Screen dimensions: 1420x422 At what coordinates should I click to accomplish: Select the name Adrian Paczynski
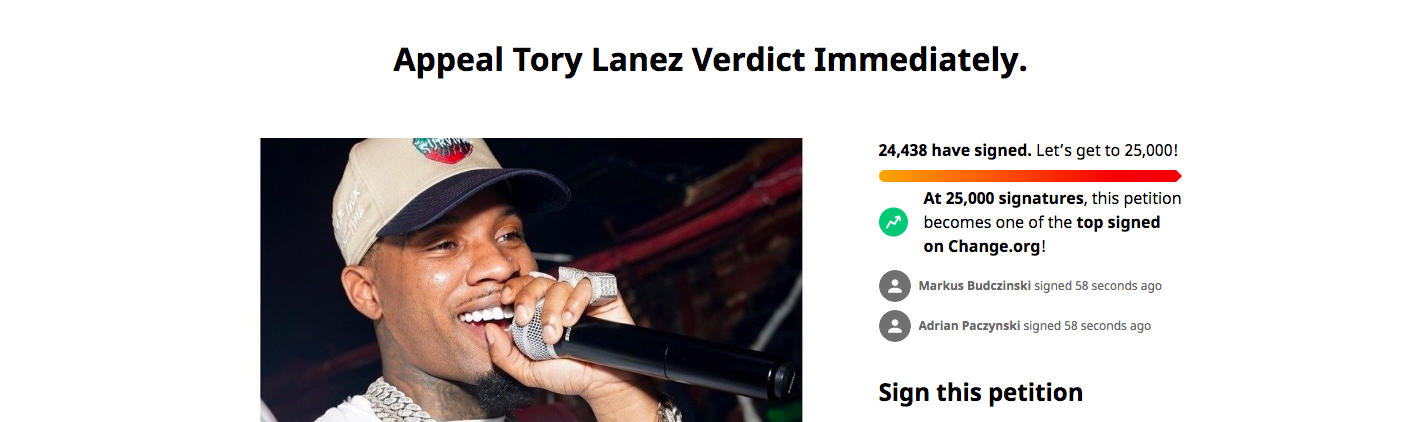pyautogui.click(x=969, y=326)
